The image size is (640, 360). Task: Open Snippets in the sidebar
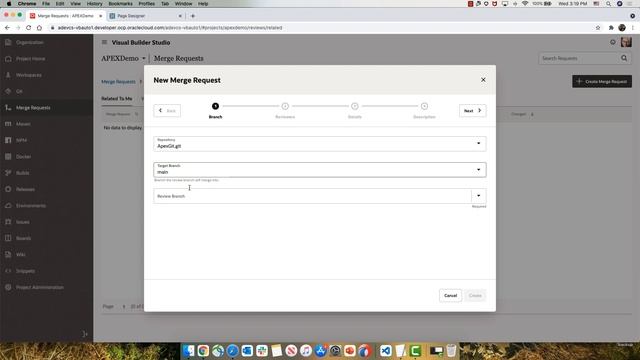[x=25, y=271]
